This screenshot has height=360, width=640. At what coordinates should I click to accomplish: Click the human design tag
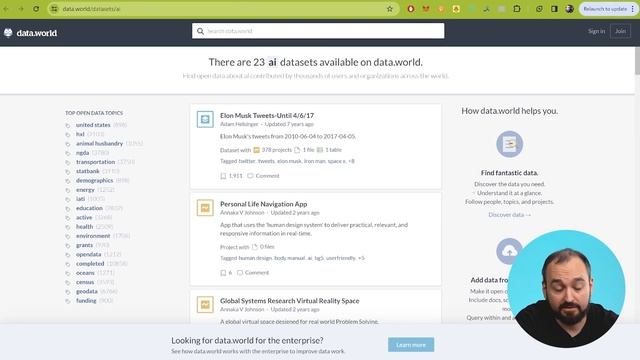click(x=255, y=258)
